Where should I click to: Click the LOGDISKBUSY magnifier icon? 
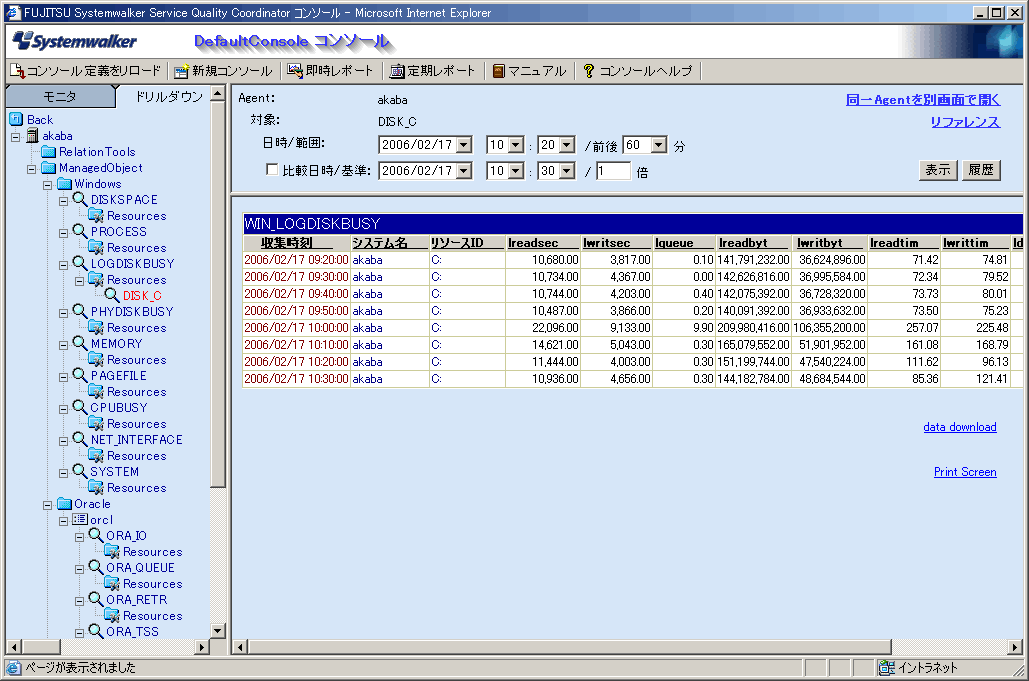tap(80, 263)
